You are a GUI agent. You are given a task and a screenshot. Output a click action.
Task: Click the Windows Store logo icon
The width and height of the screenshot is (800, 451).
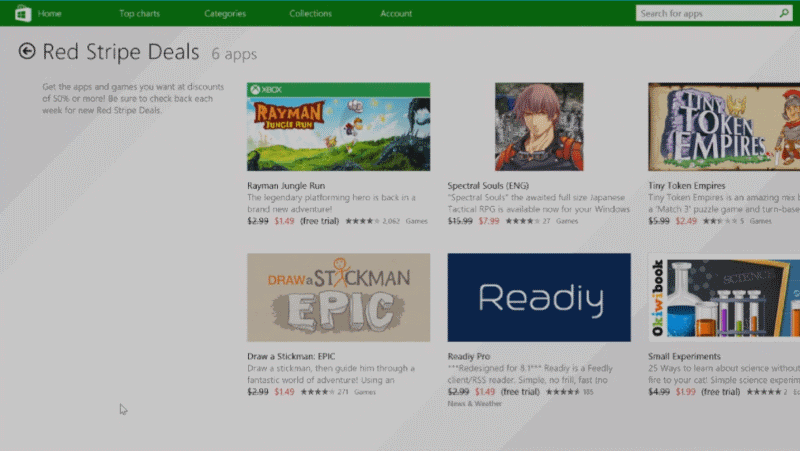[20, 13]
